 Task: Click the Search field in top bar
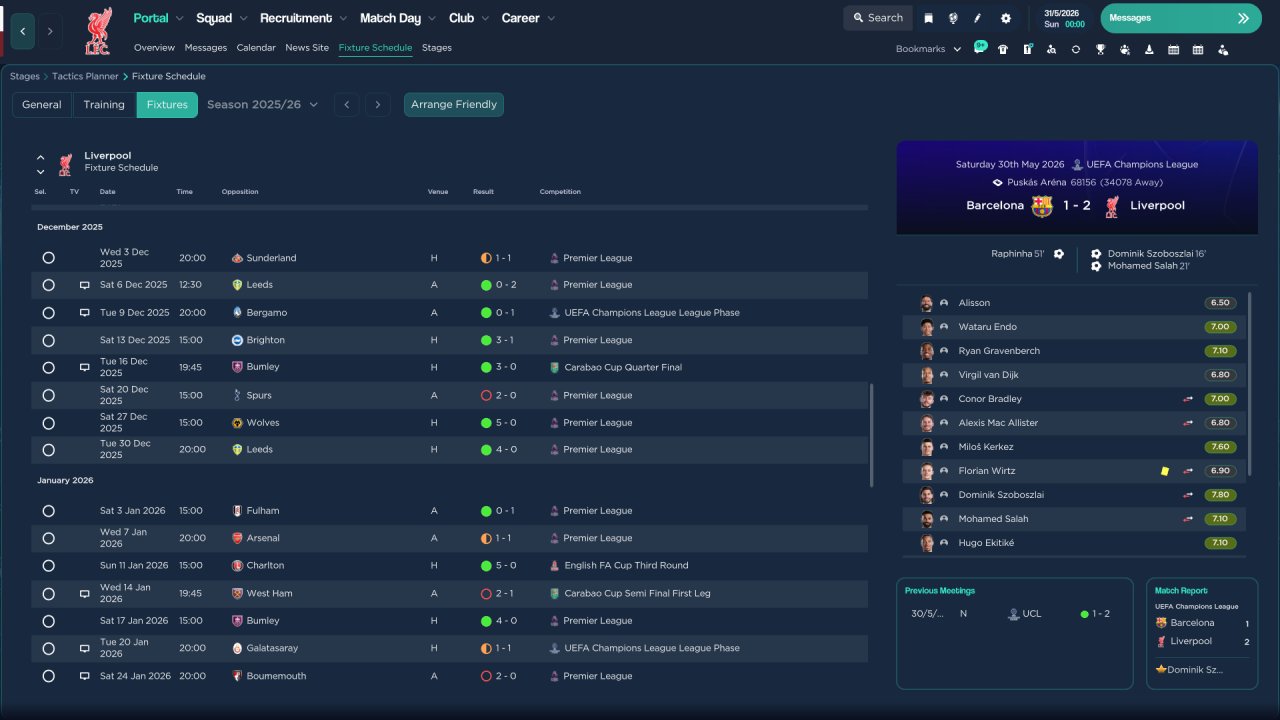click(x=878, y=18)
